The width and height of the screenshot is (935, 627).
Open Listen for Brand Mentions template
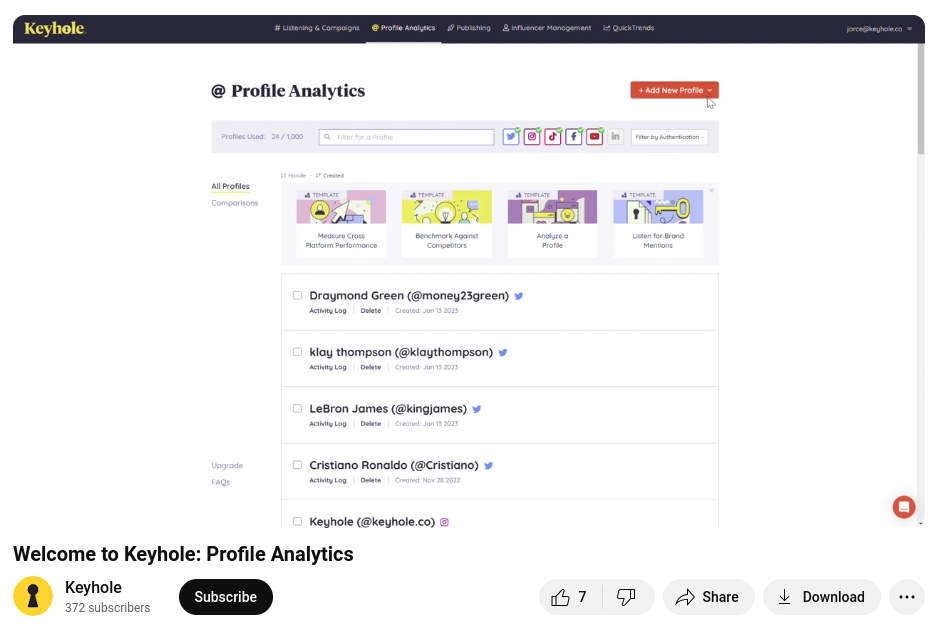[658, 224]
